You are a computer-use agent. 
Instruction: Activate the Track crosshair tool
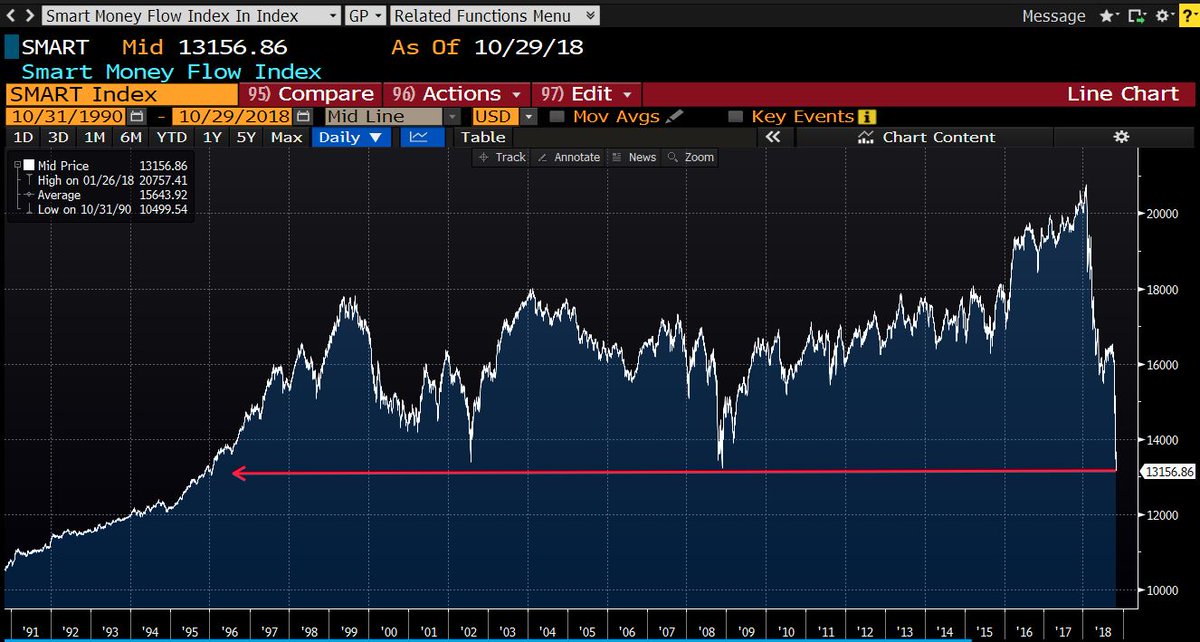point(502,157)
